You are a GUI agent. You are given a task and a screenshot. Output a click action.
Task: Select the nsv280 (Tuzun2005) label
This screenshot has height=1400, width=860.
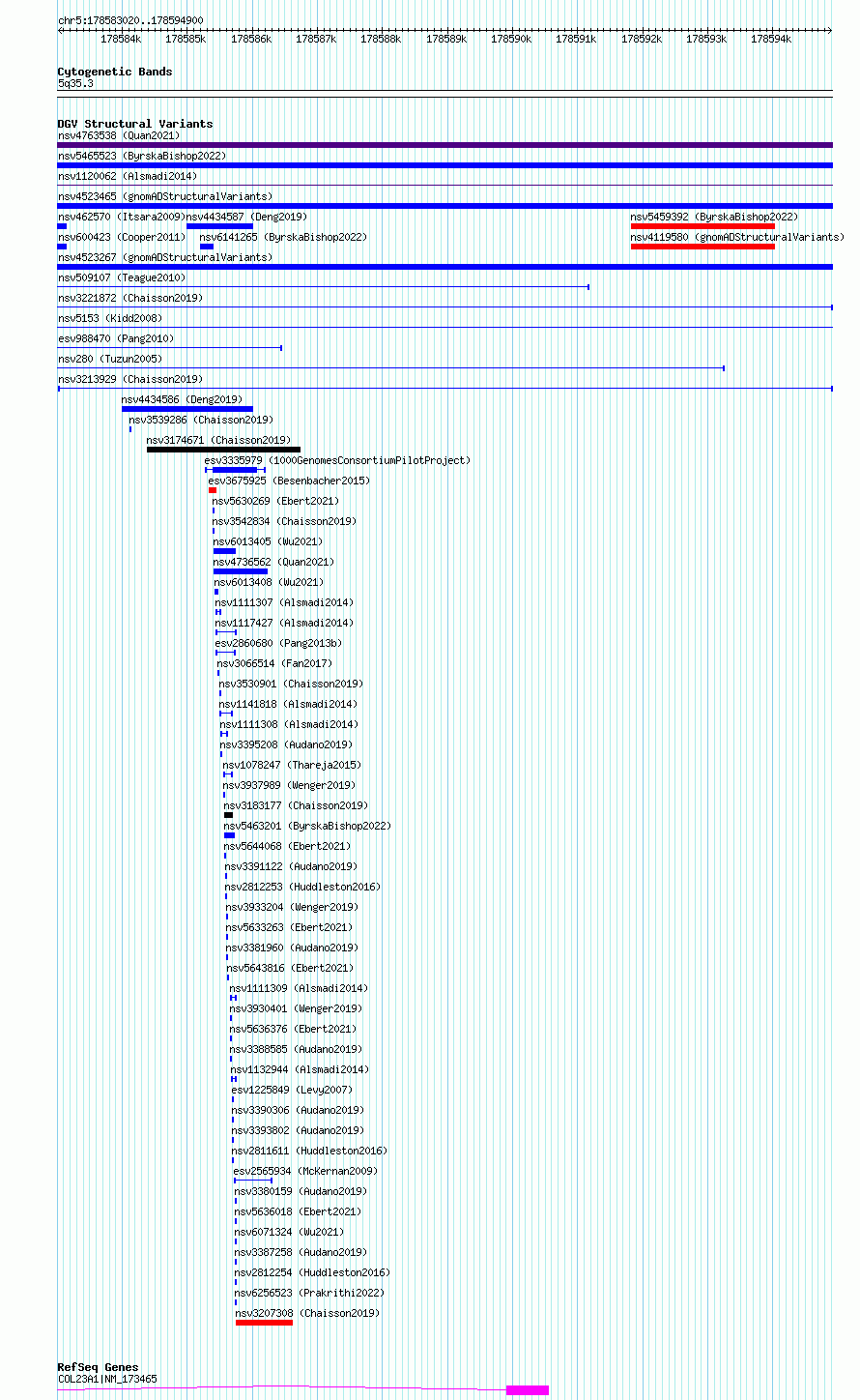coord(110,359)
